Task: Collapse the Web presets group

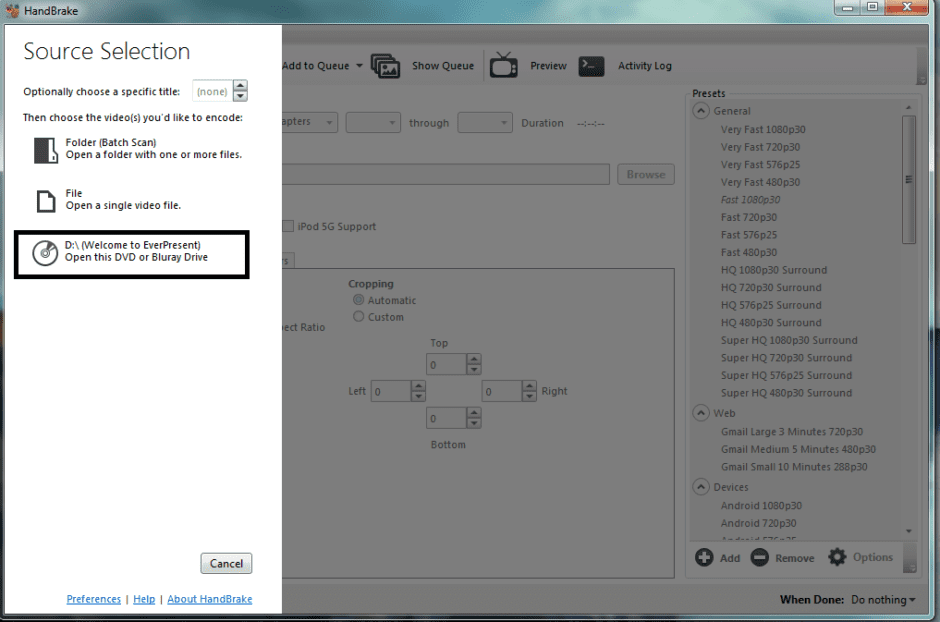Action: [x=700, y=413]
